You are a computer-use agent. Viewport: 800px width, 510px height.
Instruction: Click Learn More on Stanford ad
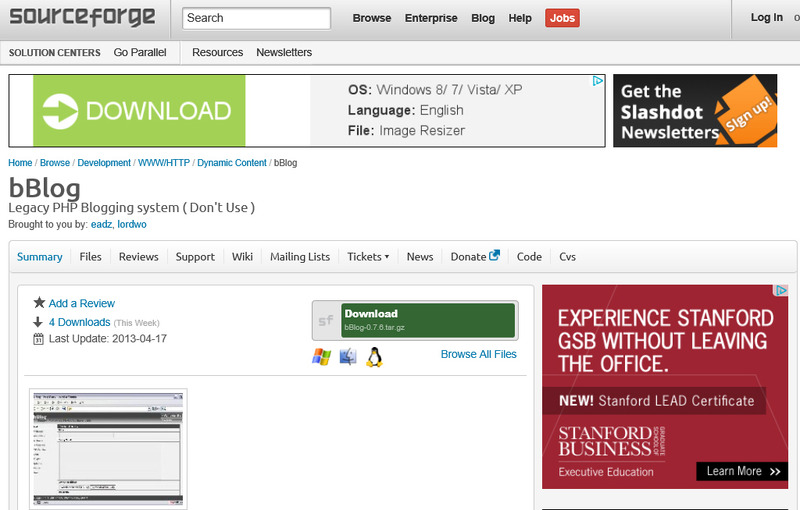(741, 471)
